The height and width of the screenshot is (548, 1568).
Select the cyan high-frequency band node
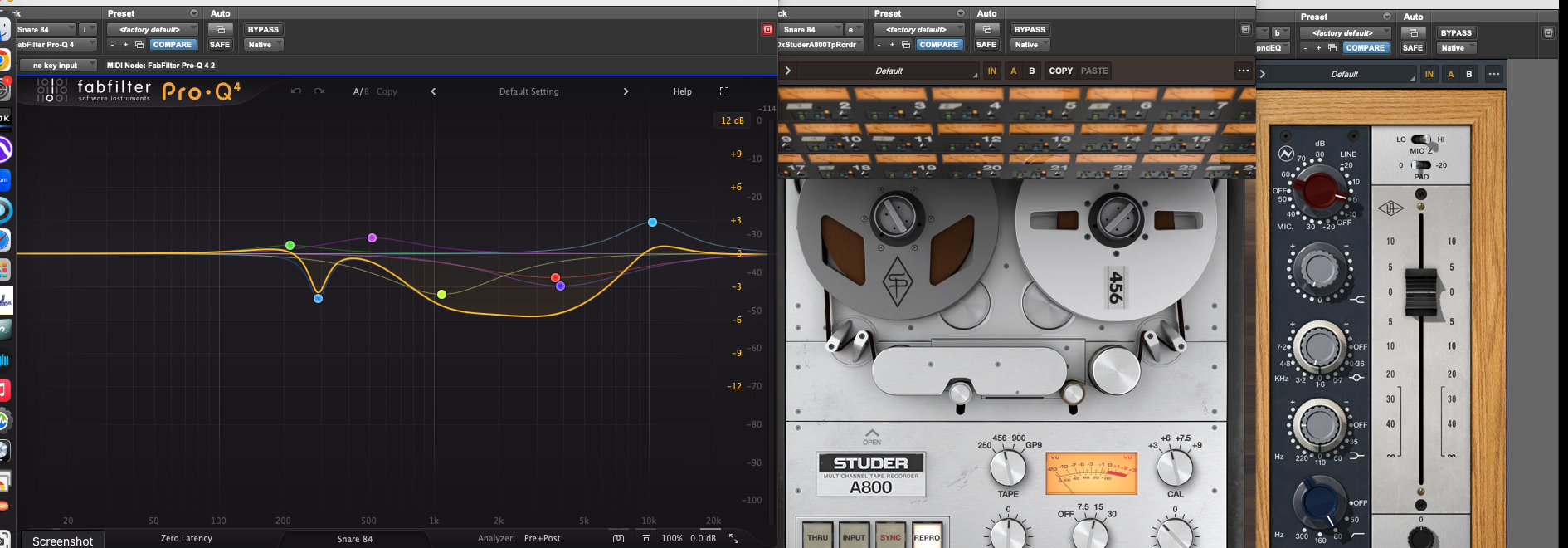[652, 222]
